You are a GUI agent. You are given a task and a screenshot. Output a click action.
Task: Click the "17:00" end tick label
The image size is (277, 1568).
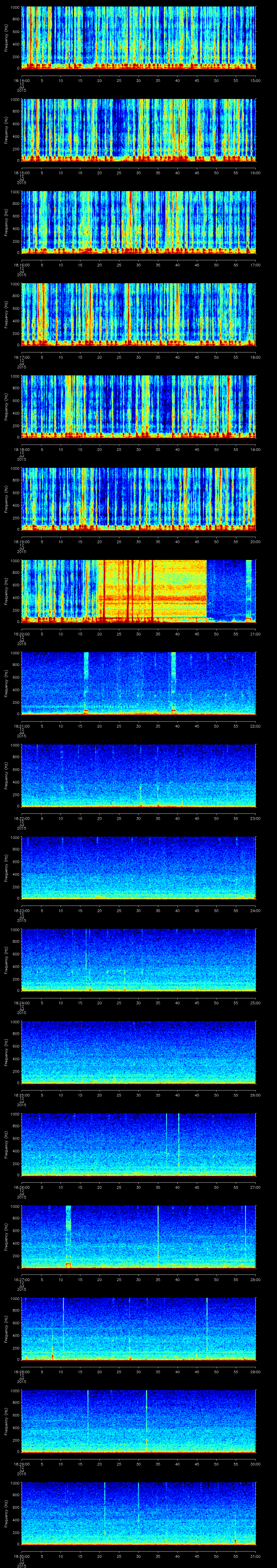pyautogui.click(x=256, y=265)
